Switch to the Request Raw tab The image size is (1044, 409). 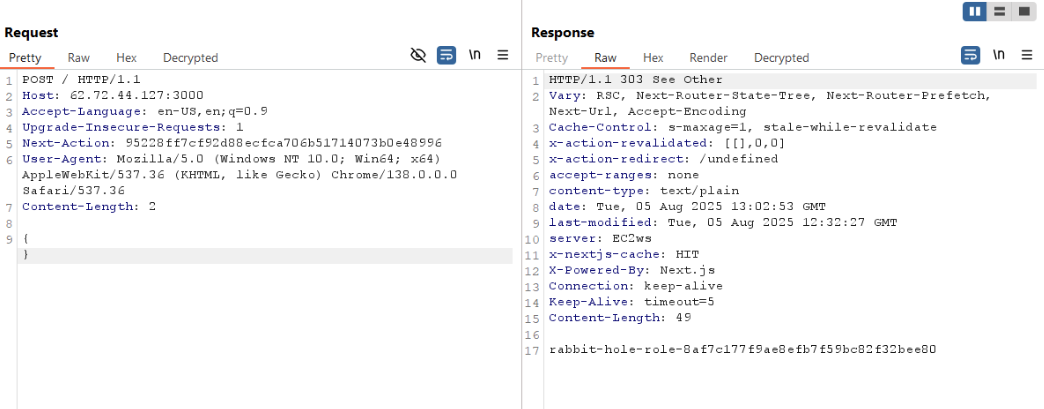(79, 58)
